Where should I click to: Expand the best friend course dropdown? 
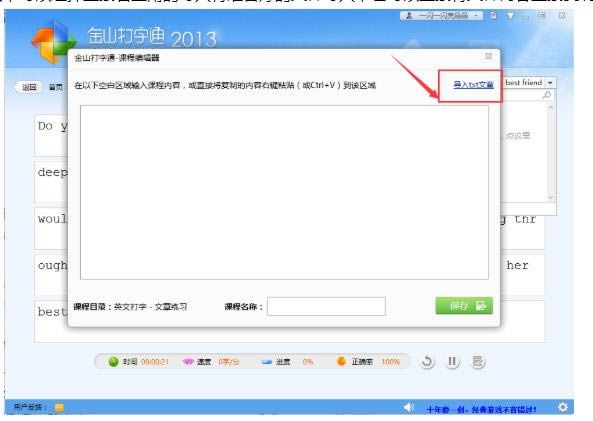point(550,82)
